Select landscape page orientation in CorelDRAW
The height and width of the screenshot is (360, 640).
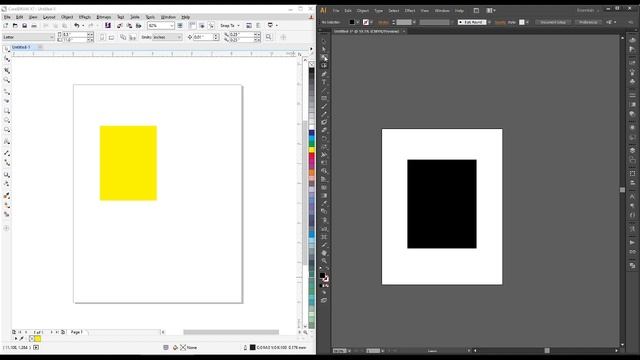(111, 37)
